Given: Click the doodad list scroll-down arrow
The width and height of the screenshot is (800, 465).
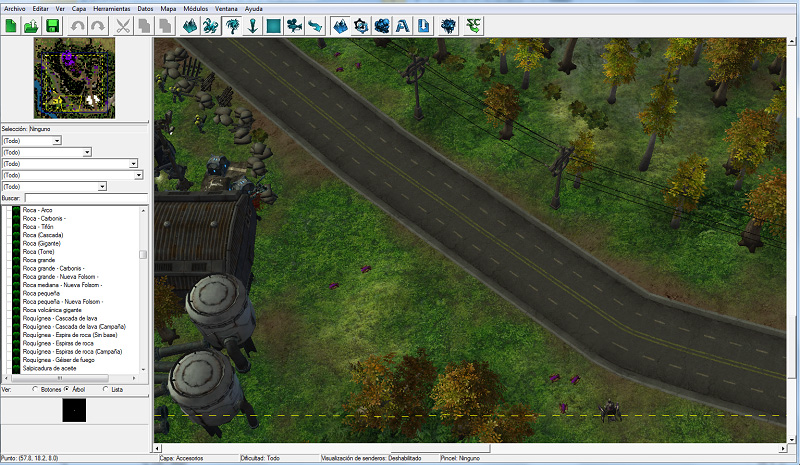Looking at the screenshot, I should (x=143, y=369).
